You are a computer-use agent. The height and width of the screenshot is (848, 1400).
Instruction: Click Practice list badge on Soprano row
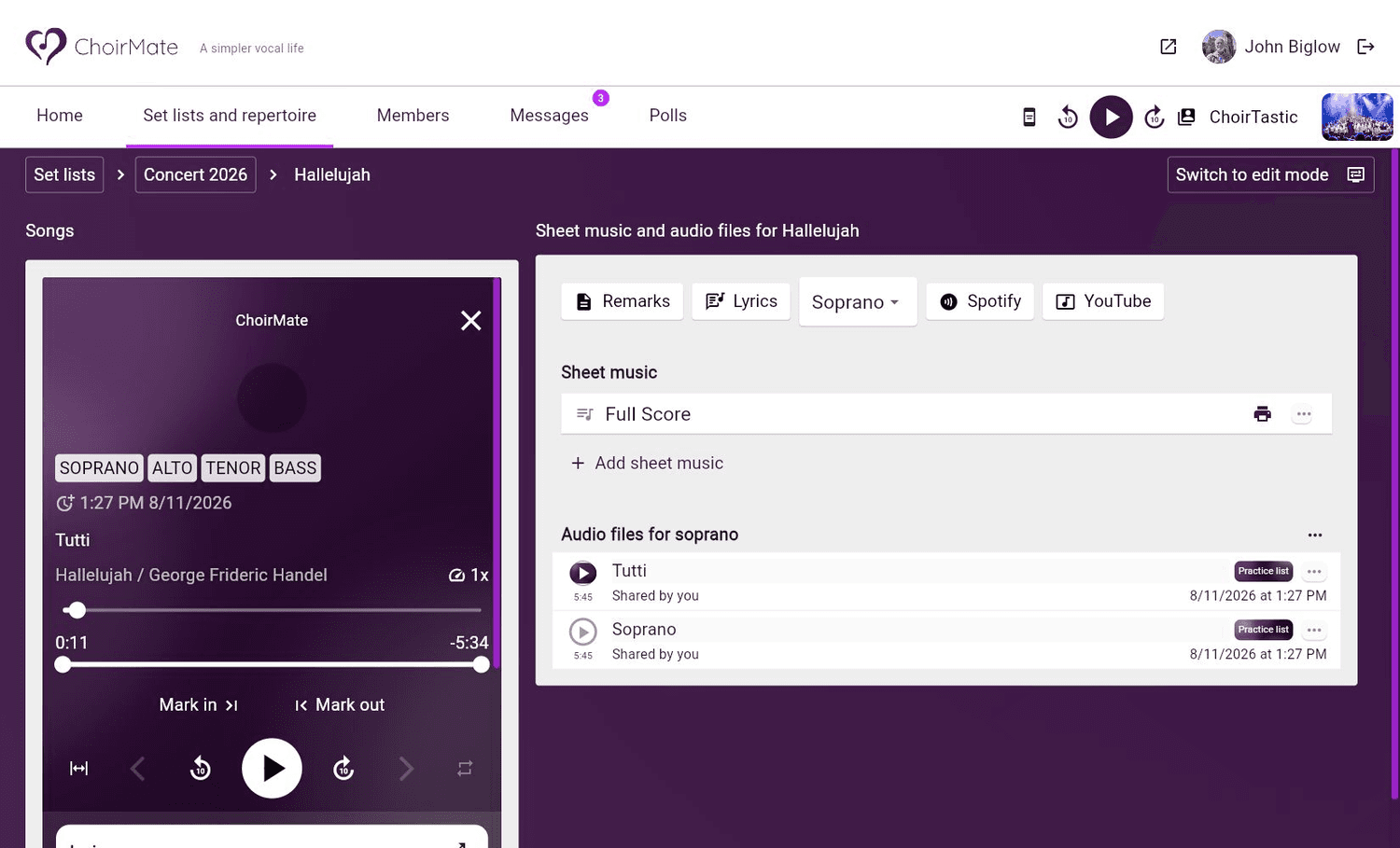[1263, 630]
